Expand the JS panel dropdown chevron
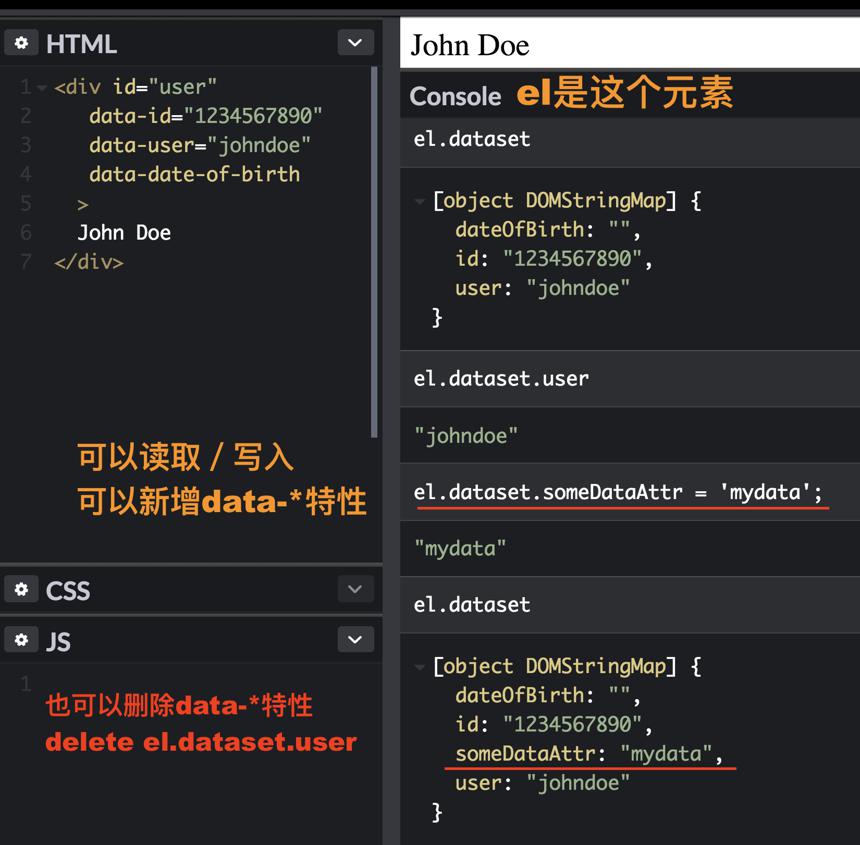This screenshot has height=845, width=860. (355, 639)
